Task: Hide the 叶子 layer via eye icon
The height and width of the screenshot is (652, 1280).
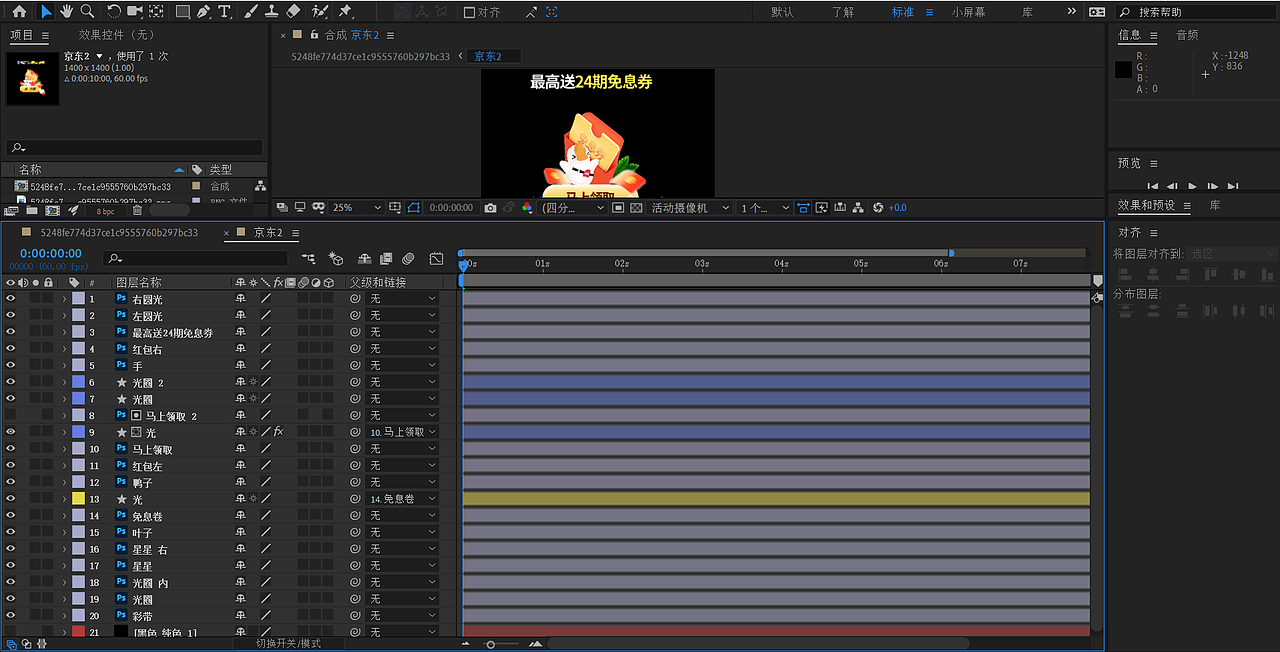Action: (x=10, y=532)
